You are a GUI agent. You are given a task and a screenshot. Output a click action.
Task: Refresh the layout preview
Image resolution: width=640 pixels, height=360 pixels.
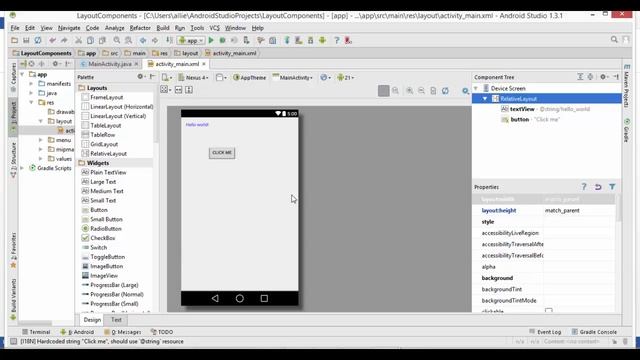coord(445,91)
